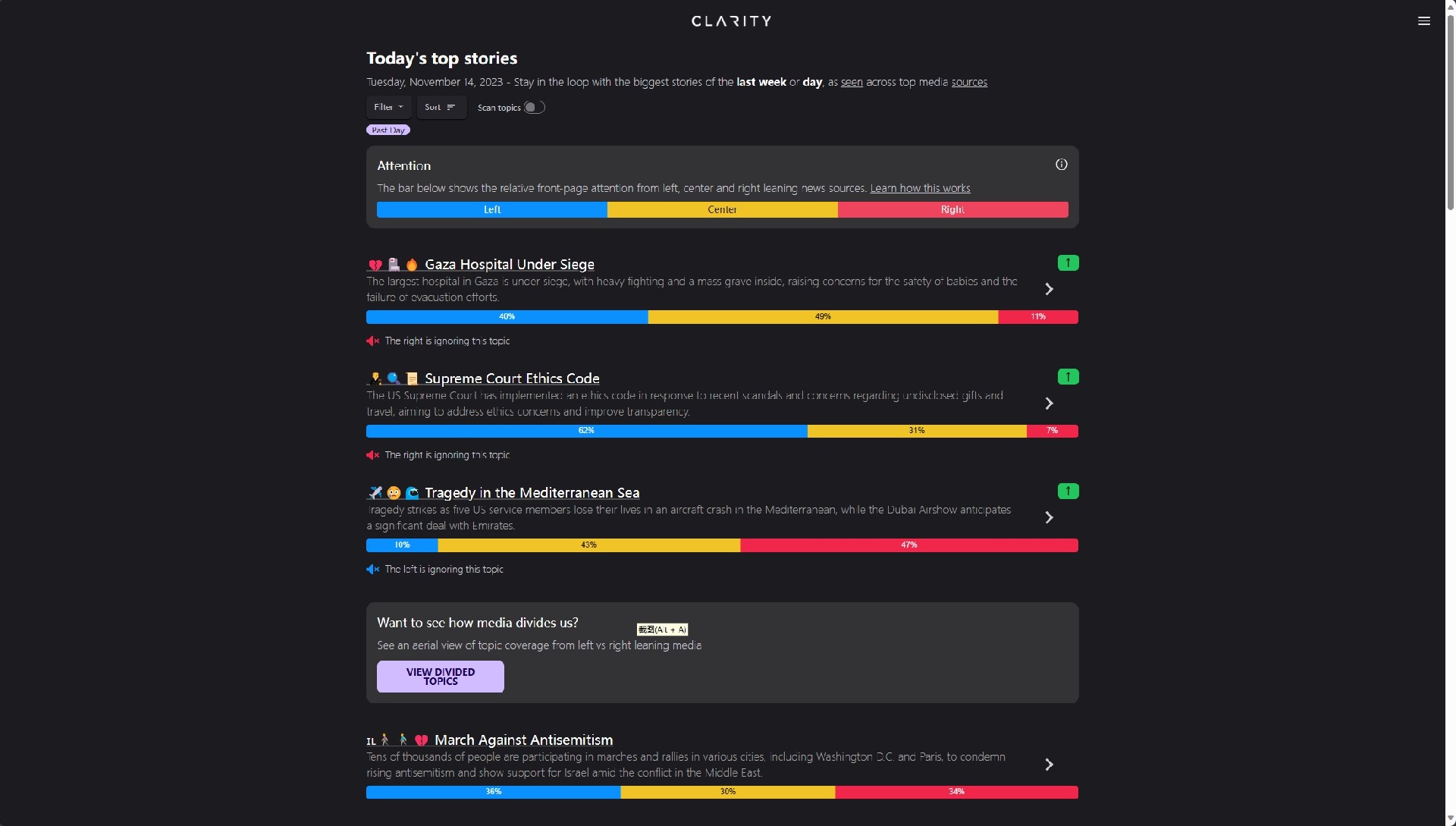Click green up arrow for Supreme Court story
This screenshot has width=1456, height=826.
pyautogui.click(x=1068, y=377)
